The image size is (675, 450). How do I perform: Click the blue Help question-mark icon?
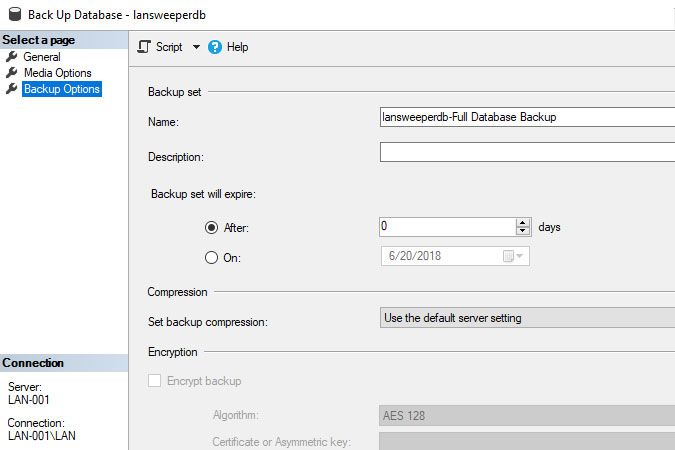(x=215, y=47)
